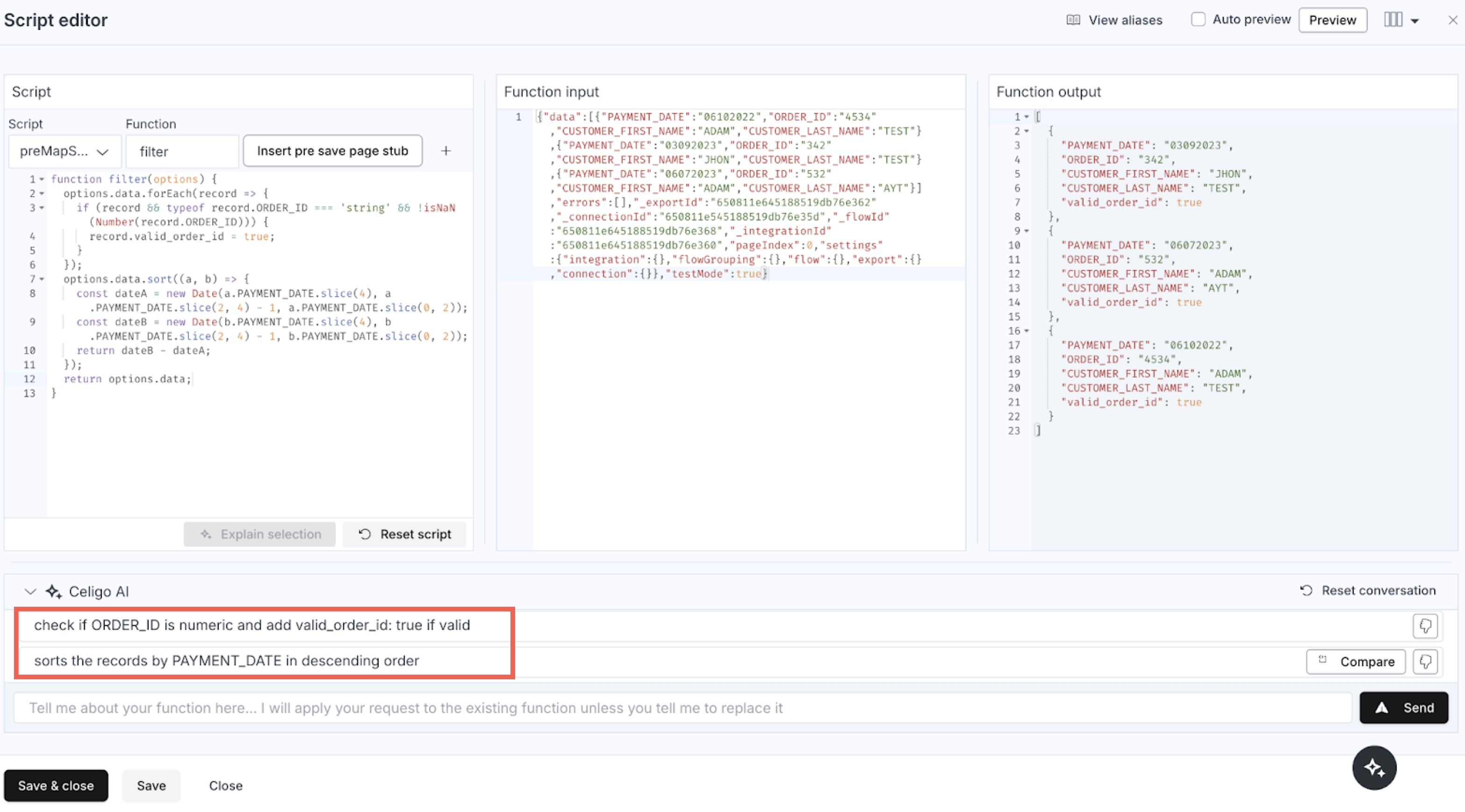The image size is (1465, 812).
Task: Select the ORDER_ID numeric check prompt entry
Action: pos(252,625)
